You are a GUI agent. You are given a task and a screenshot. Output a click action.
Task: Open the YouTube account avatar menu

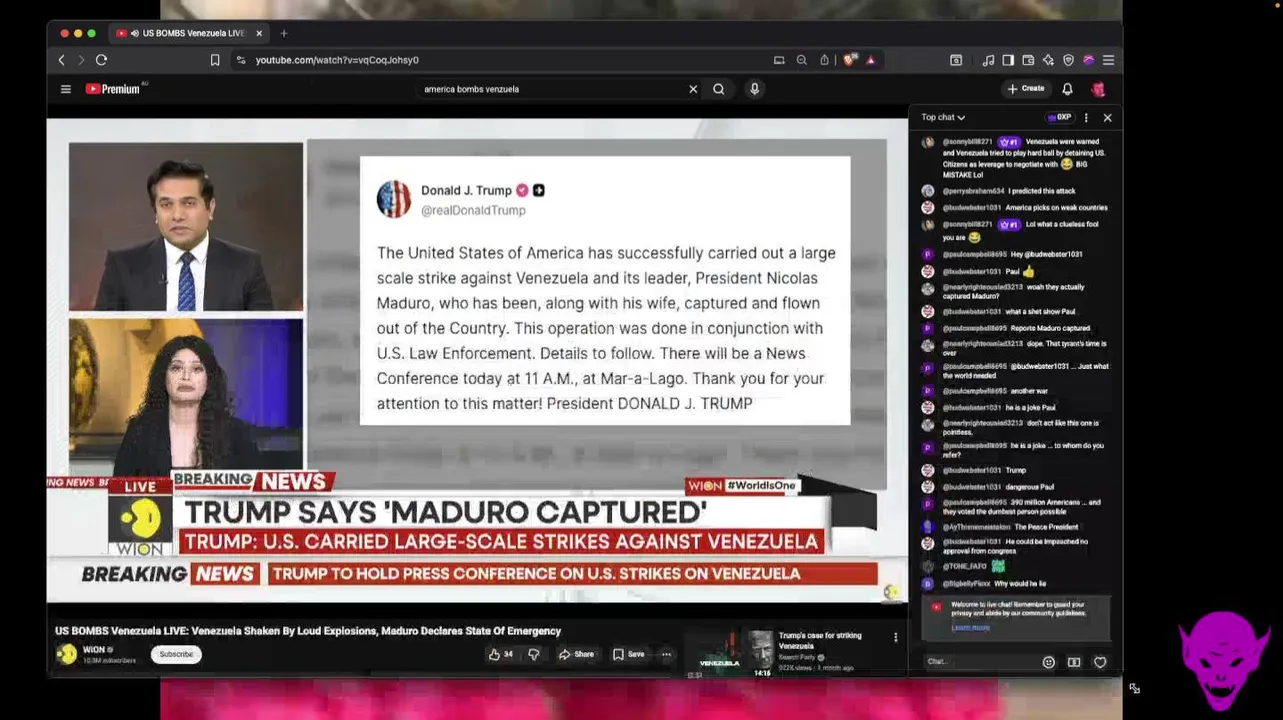[x=1098, y=89]
